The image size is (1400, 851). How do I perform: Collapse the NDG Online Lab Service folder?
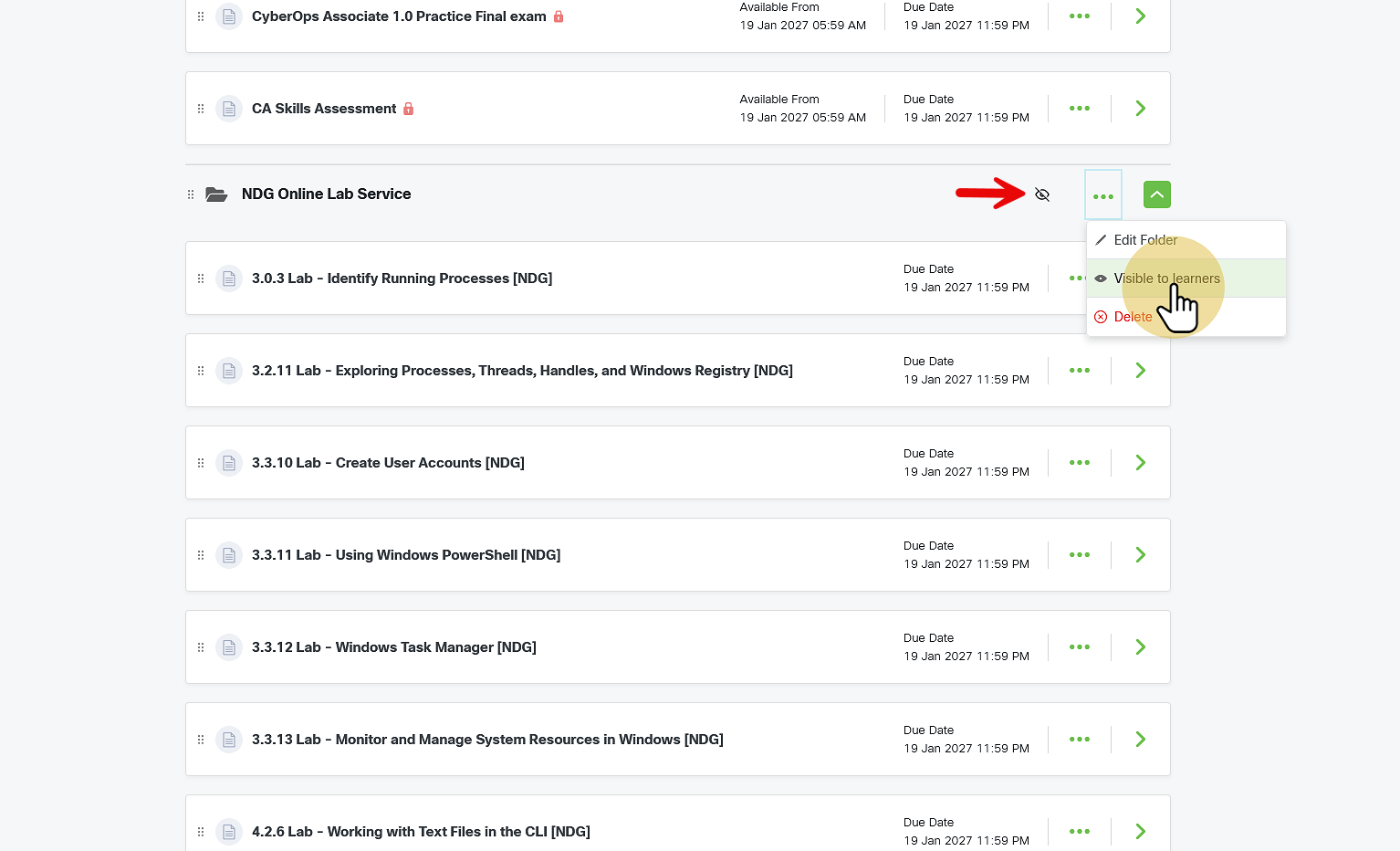1156,194
